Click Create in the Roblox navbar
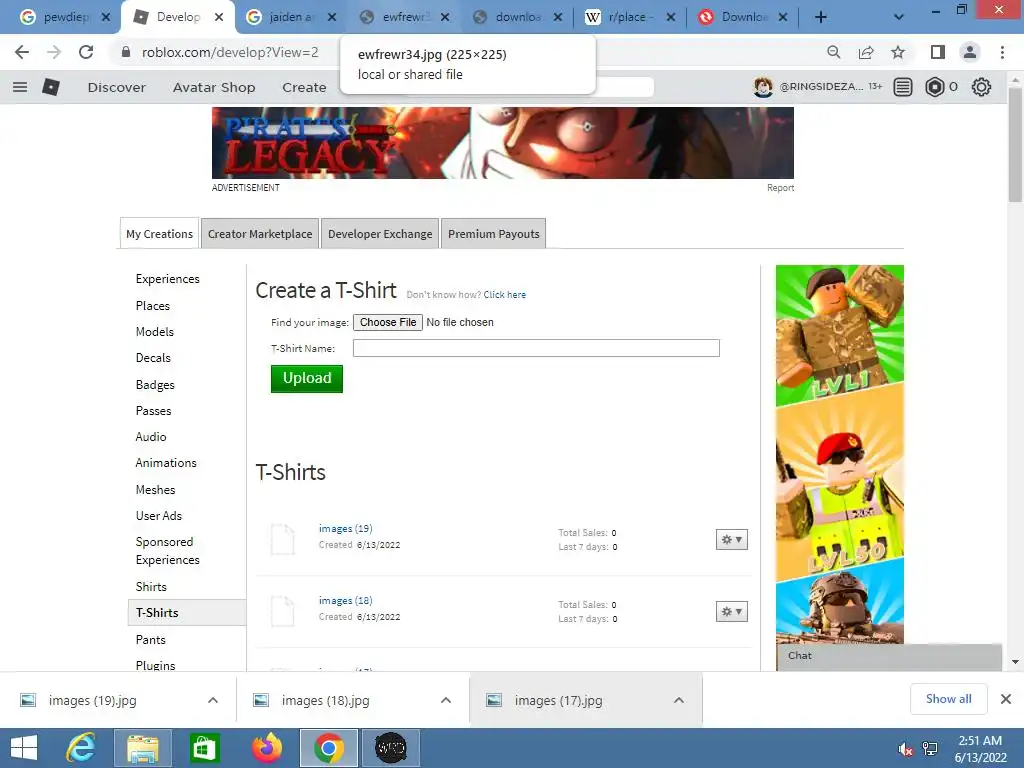This screenshot has width=1024, height=768. click(x=304, y=88)
